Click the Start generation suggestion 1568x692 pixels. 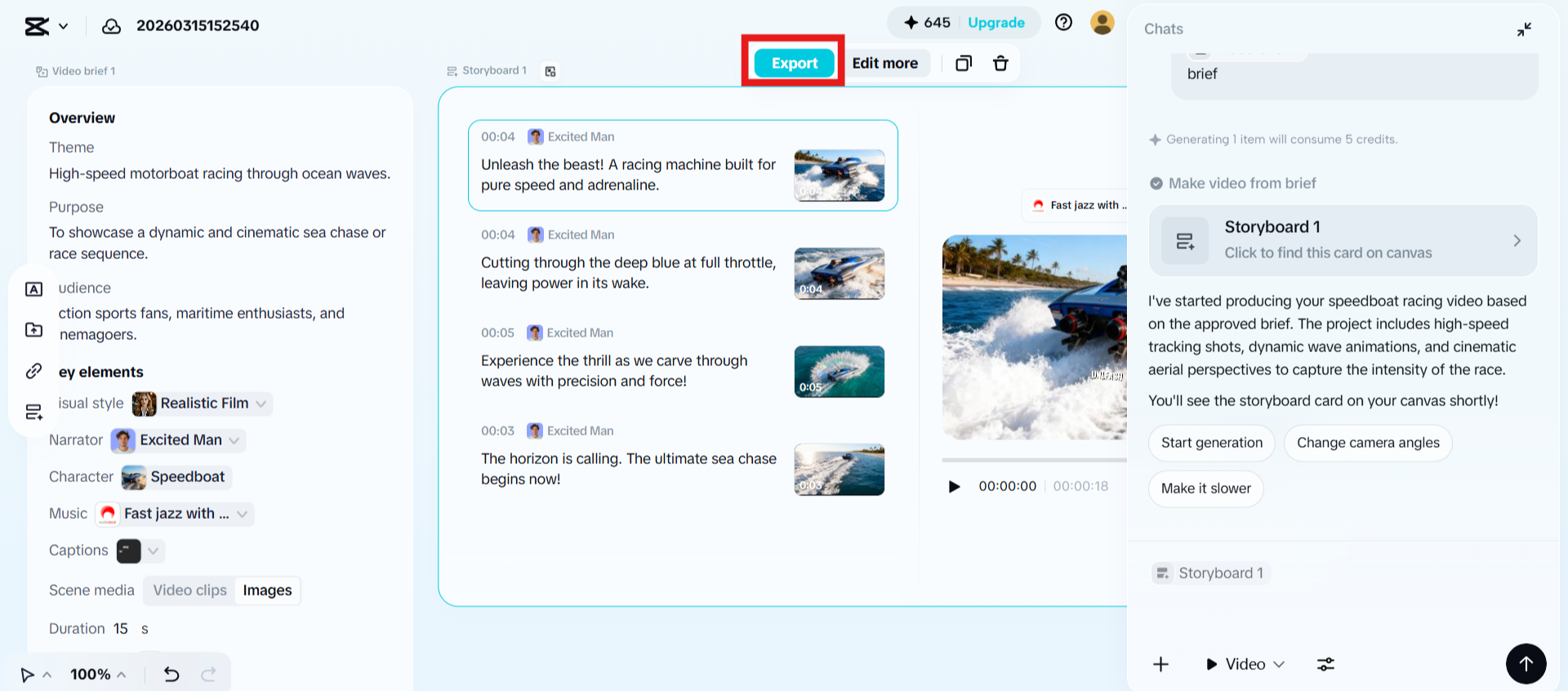pyautogui.click(x=1212, y=443)
